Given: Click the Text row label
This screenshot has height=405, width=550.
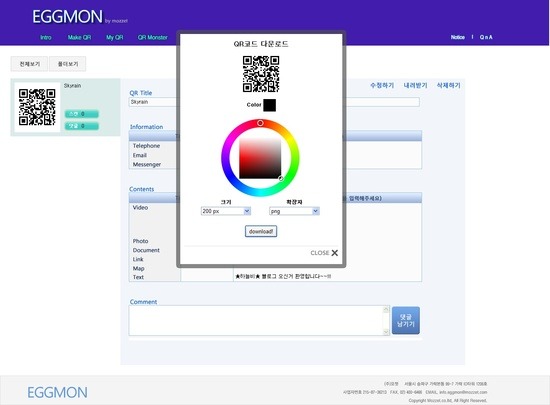Looking at the screenshot, I should pyautogui.click(x=138, y=277).
